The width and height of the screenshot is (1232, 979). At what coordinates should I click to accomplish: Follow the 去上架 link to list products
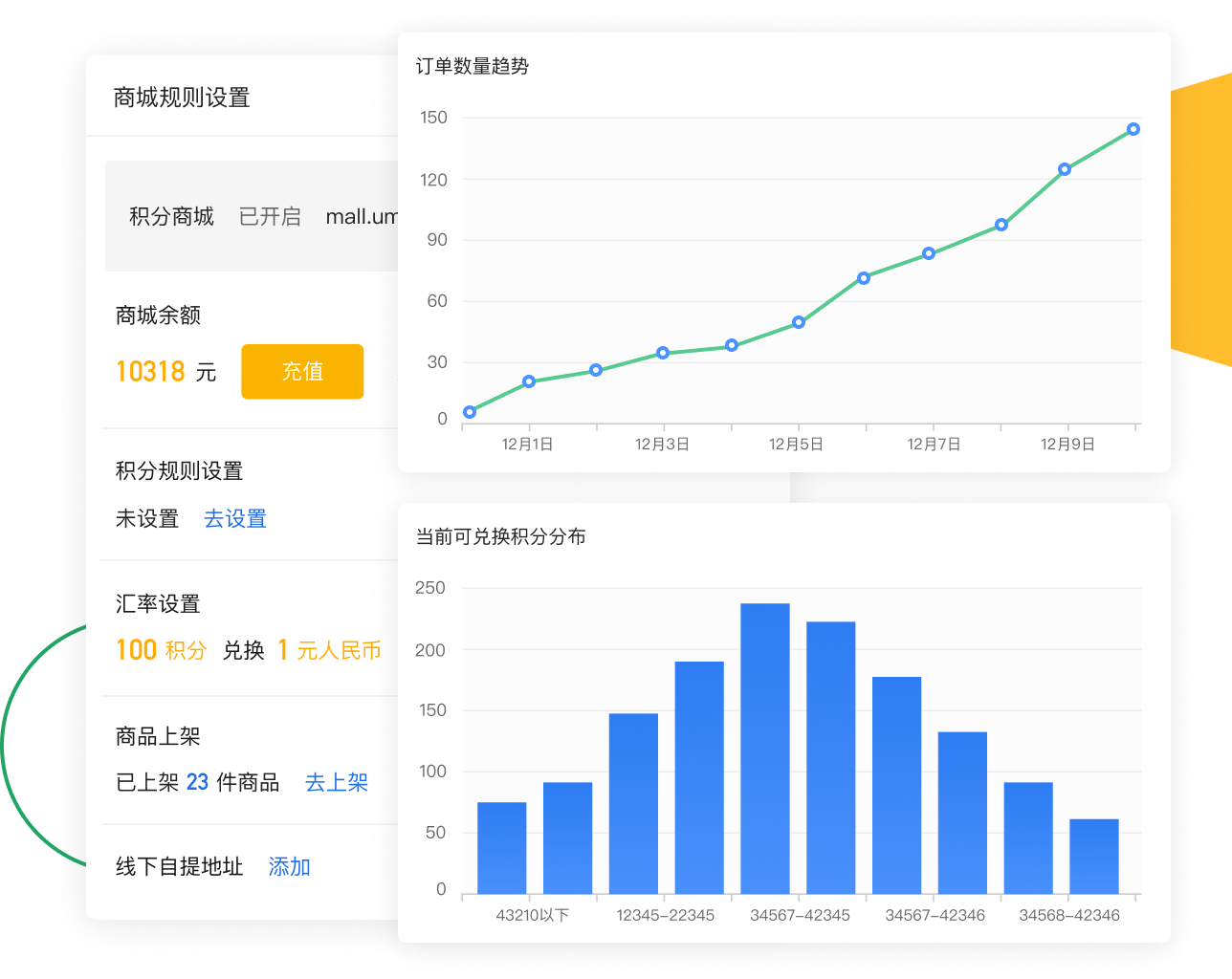point(337,783)
